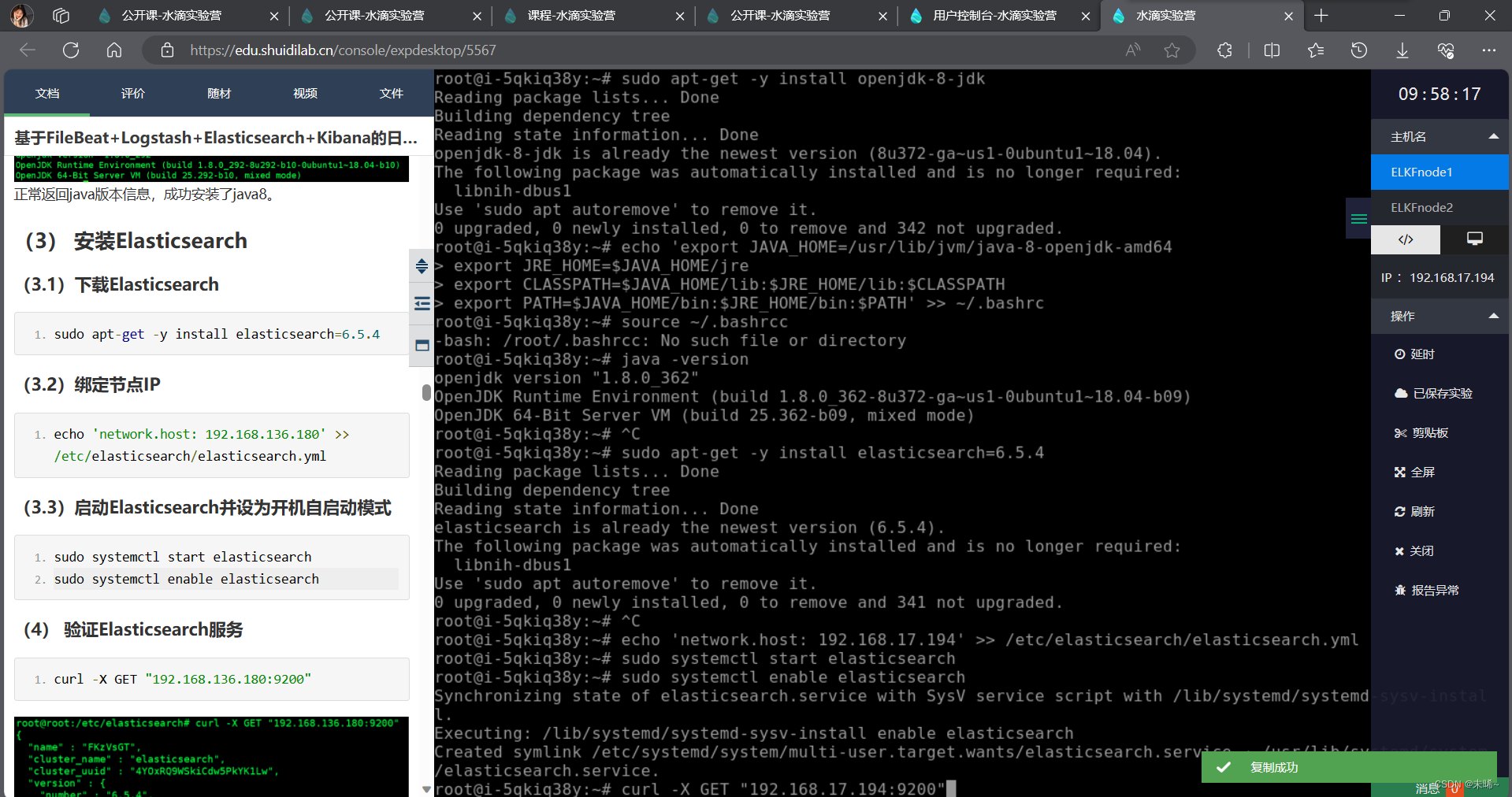Click 关闭 to close the experiment
This screenshot has width=1512, height=797.
coord(1414,551)
